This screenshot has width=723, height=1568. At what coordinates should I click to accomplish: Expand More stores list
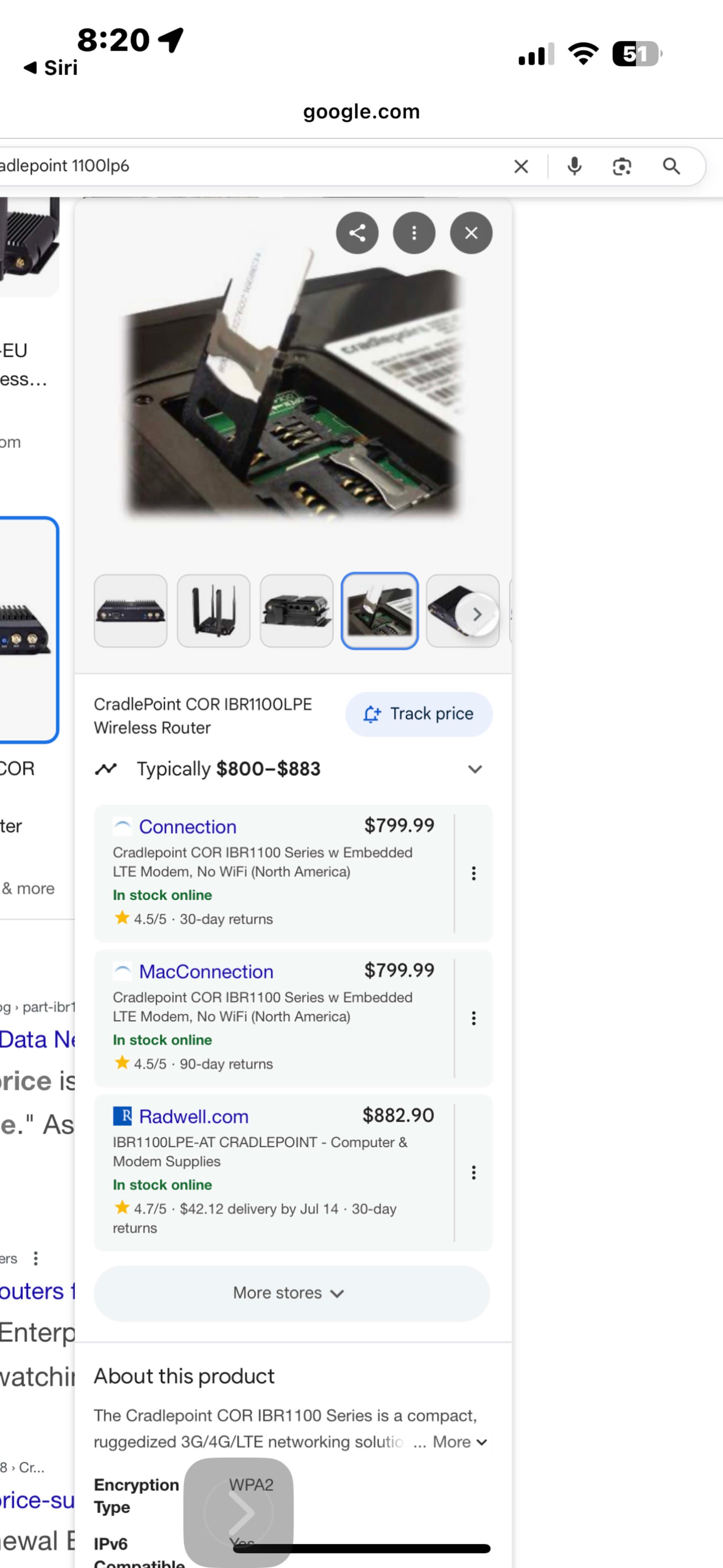pyautogui.click(x=291, y=1293)
